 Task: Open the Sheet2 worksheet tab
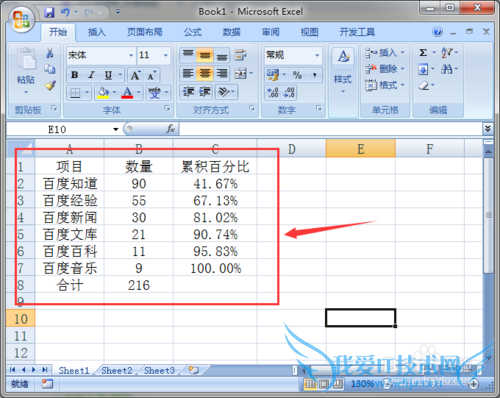[x=117, y=370]
